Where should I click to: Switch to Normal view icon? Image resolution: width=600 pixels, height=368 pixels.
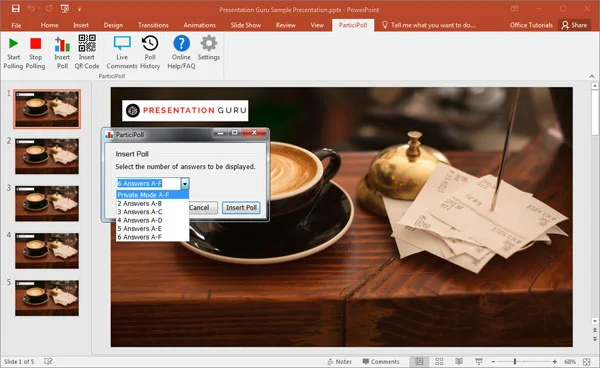(x=420, y=361)
